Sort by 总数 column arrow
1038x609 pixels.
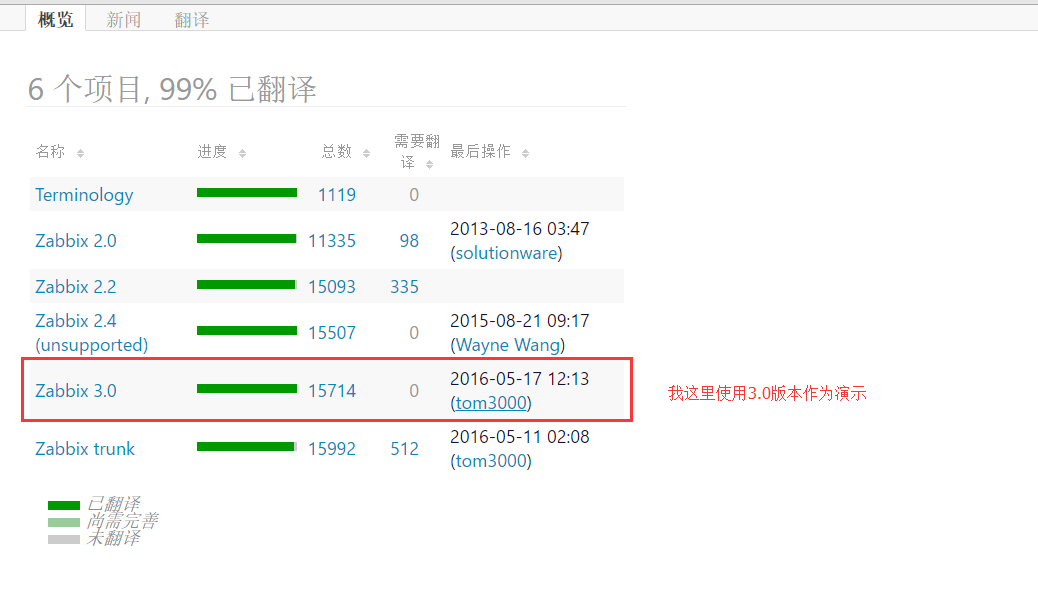coord(366,154)
